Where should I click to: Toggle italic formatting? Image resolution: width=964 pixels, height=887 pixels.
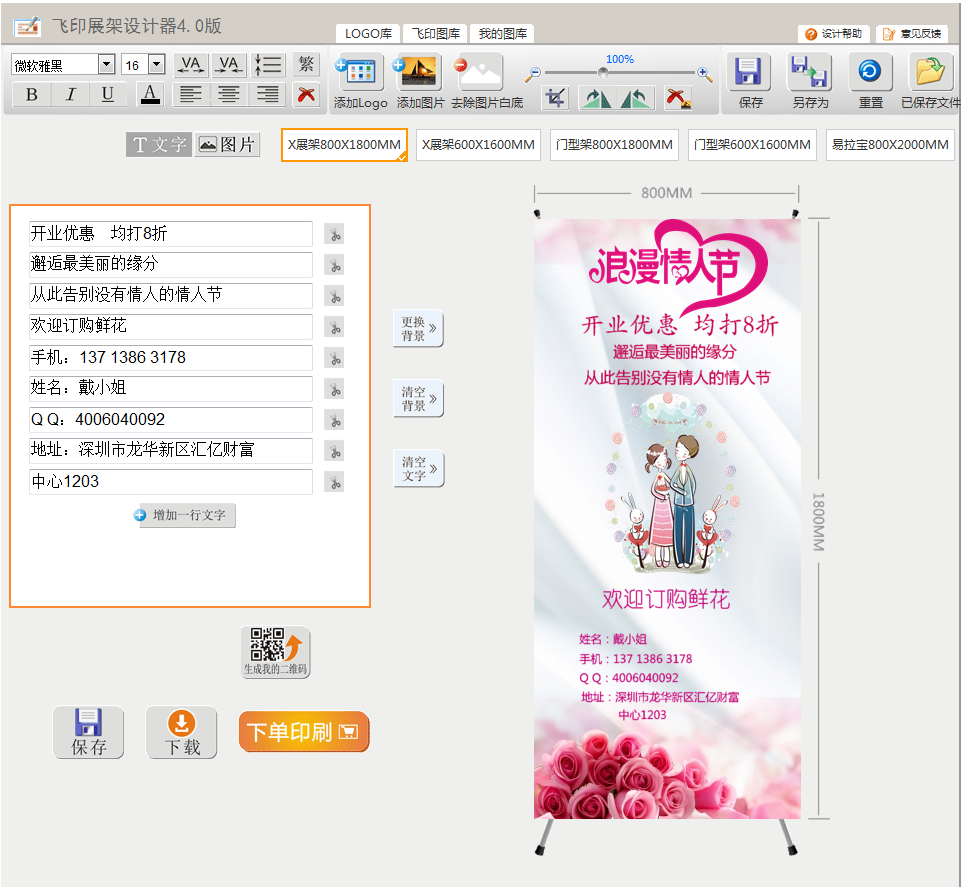click(x=70, y=95)
